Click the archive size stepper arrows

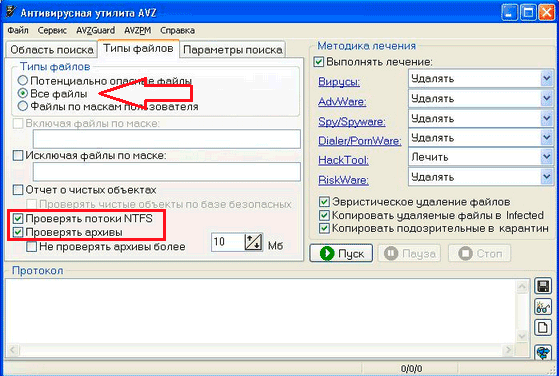[x=253, y=242]
